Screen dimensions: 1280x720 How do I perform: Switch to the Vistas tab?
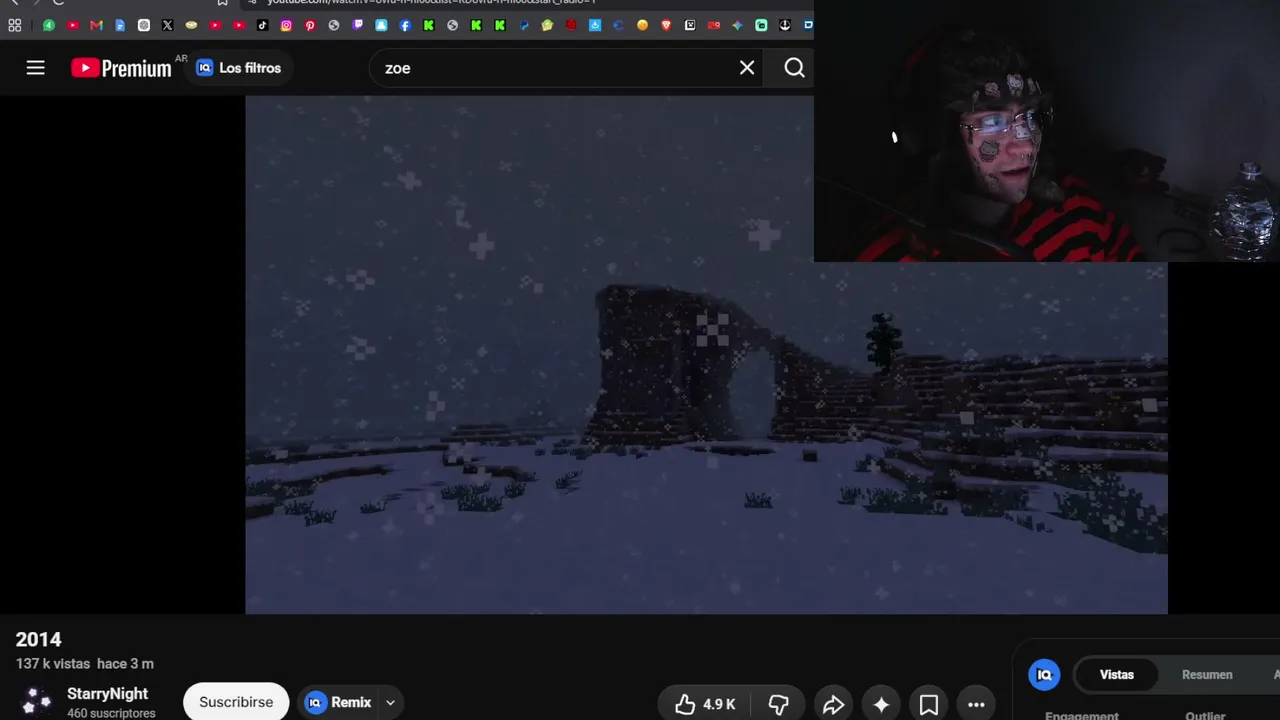1117,675
